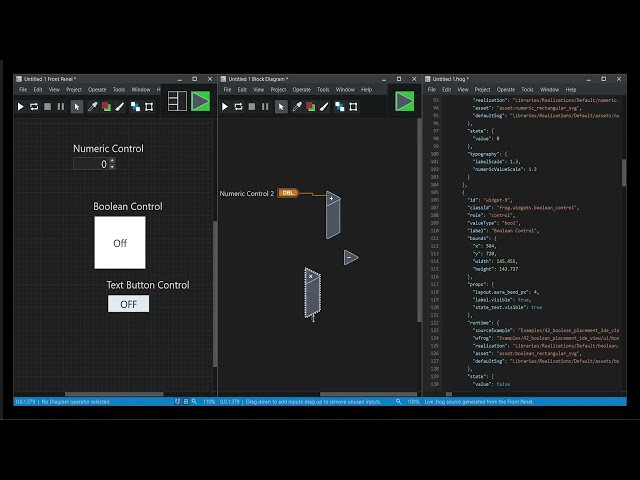The width and height of the screenshot is (640, 480).
Task: Decrement Numeric Control with down arrow
Action: 112,167
